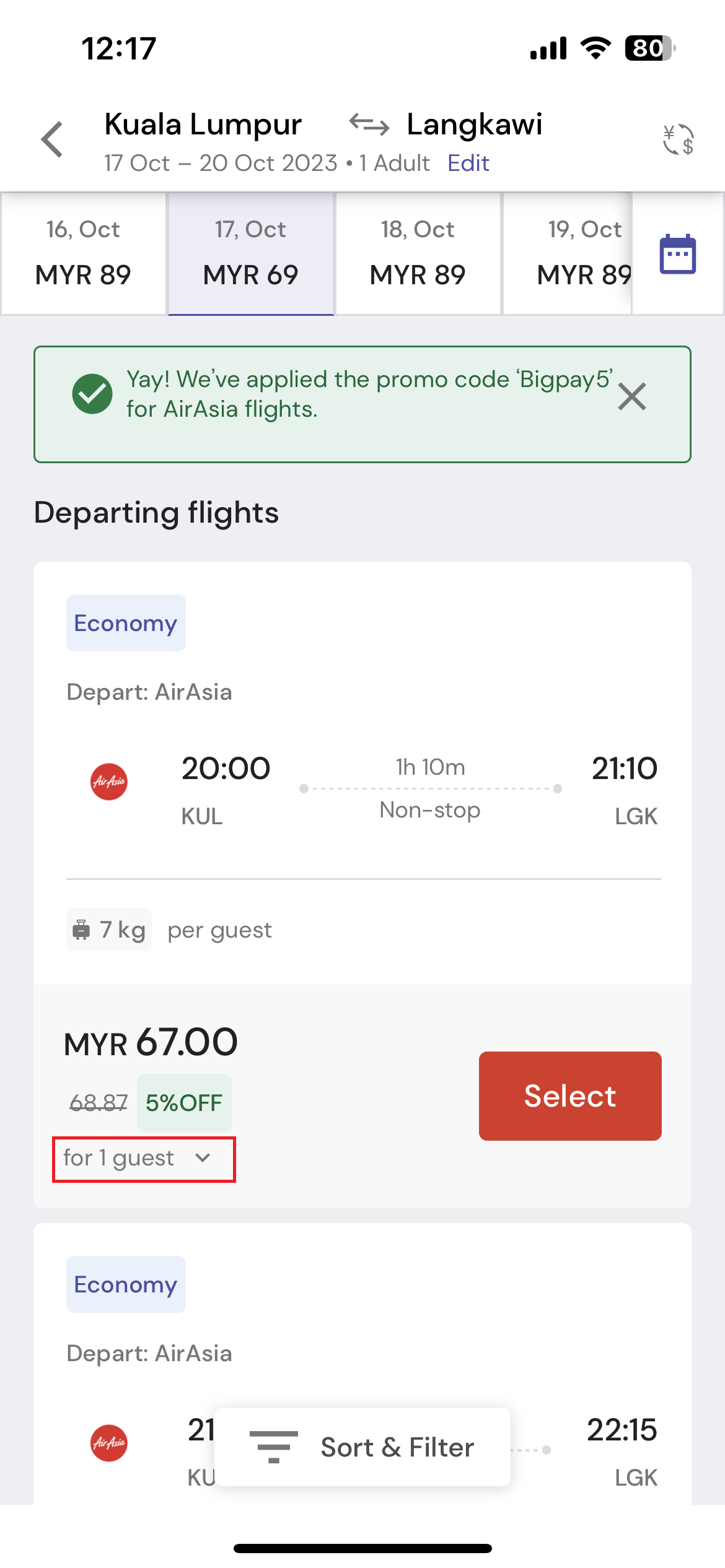
Task: Tap the 5%OFF discount badge
Action: pyautogui.click(x=184, y=1102)
